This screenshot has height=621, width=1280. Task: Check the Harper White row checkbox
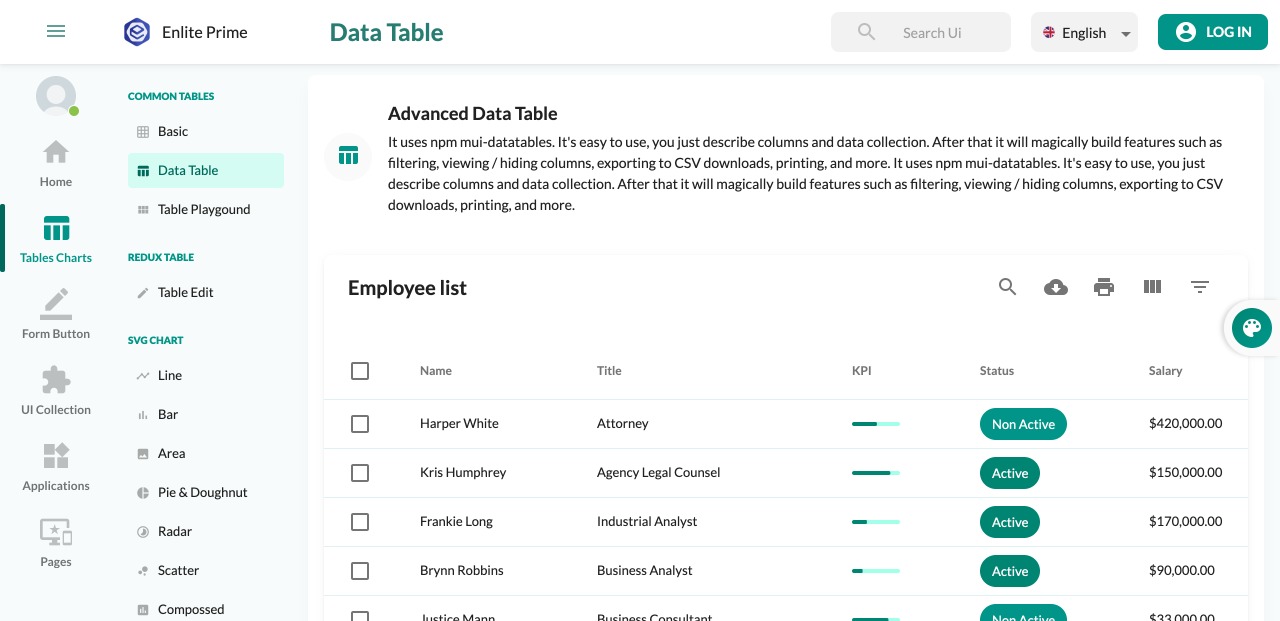[x=360, y=424]
